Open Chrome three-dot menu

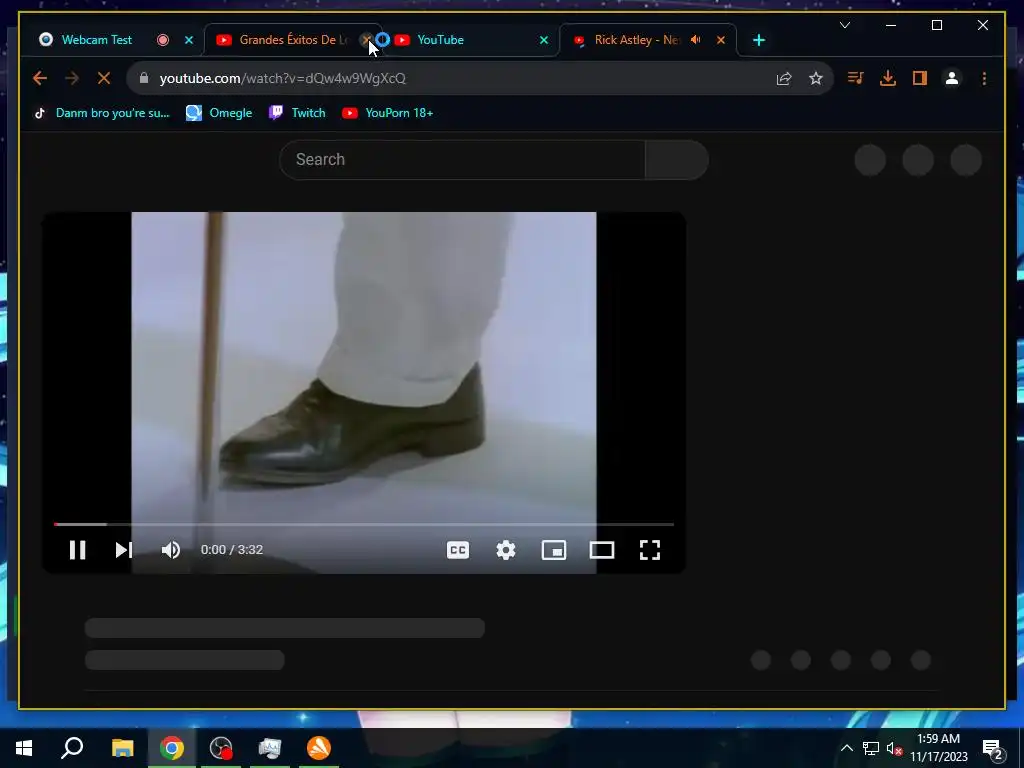(984, 78)
